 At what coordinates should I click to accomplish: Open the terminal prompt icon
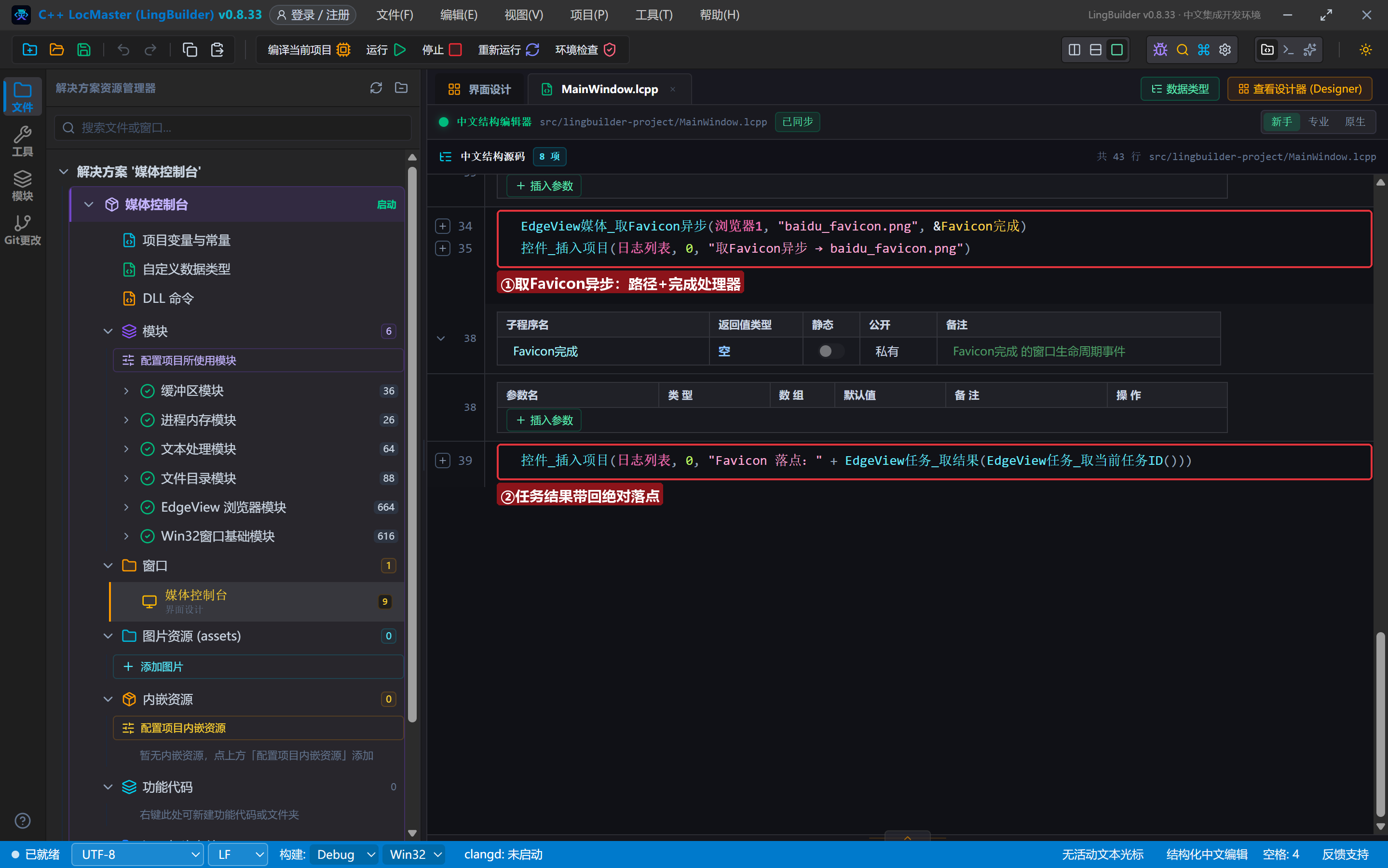tap(1288, 50)
